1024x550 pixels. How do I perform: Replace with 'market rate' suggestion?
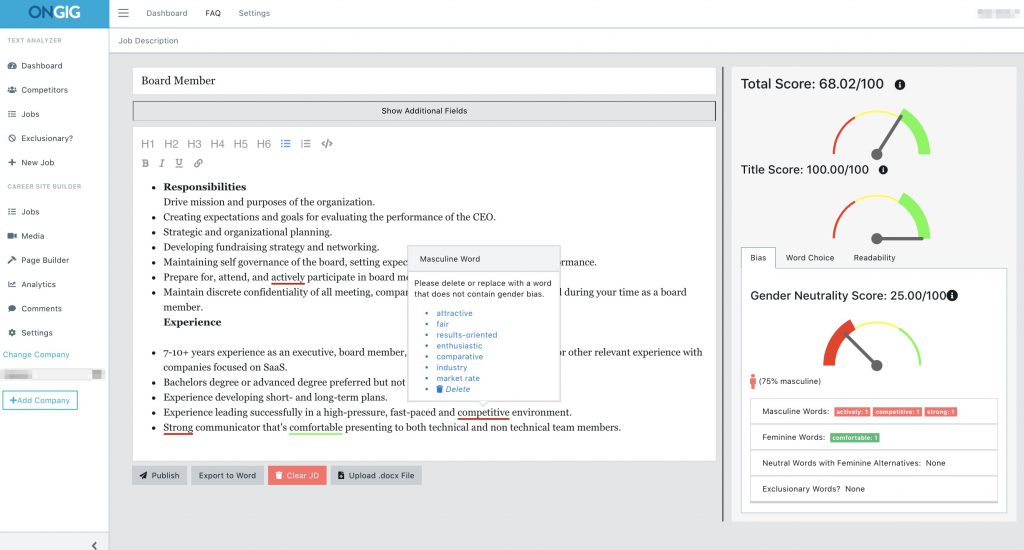tap(458, 378)
